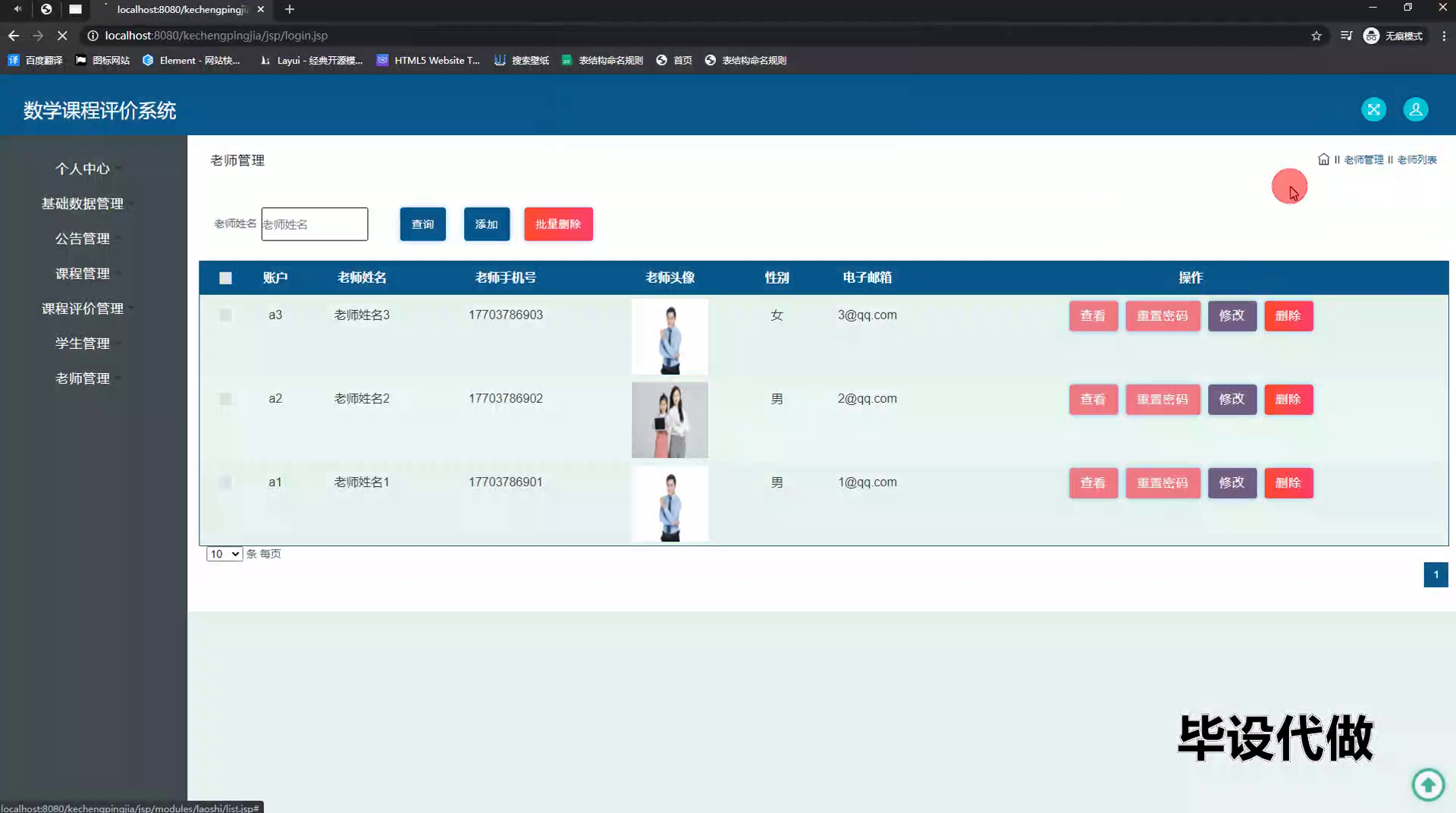Click 删除 for teacher a3
Screen dimensions: 1456x813
1288,315
